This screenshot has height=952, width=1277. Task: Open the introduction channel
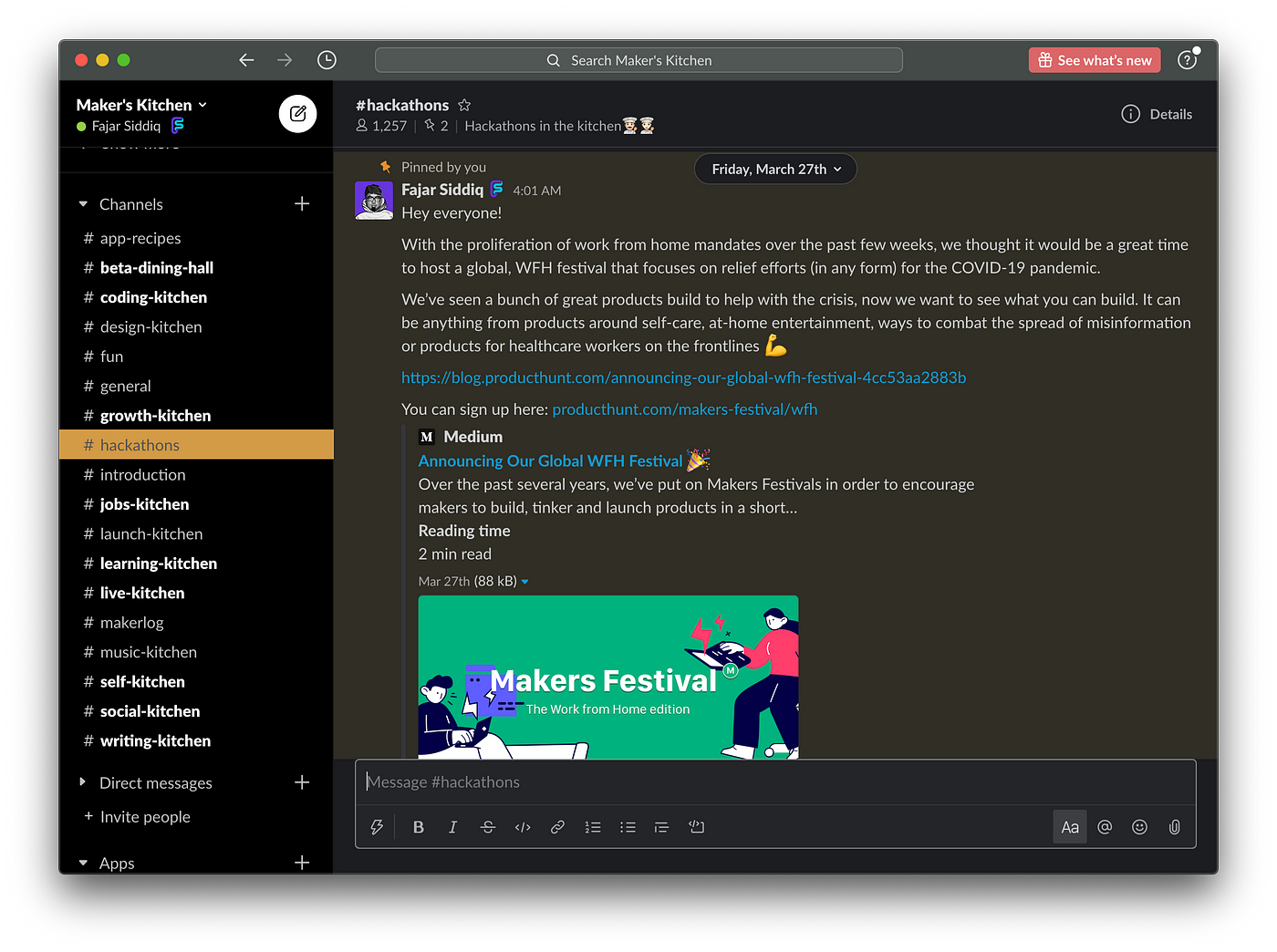pyautogui.click(x=196, y=474)
